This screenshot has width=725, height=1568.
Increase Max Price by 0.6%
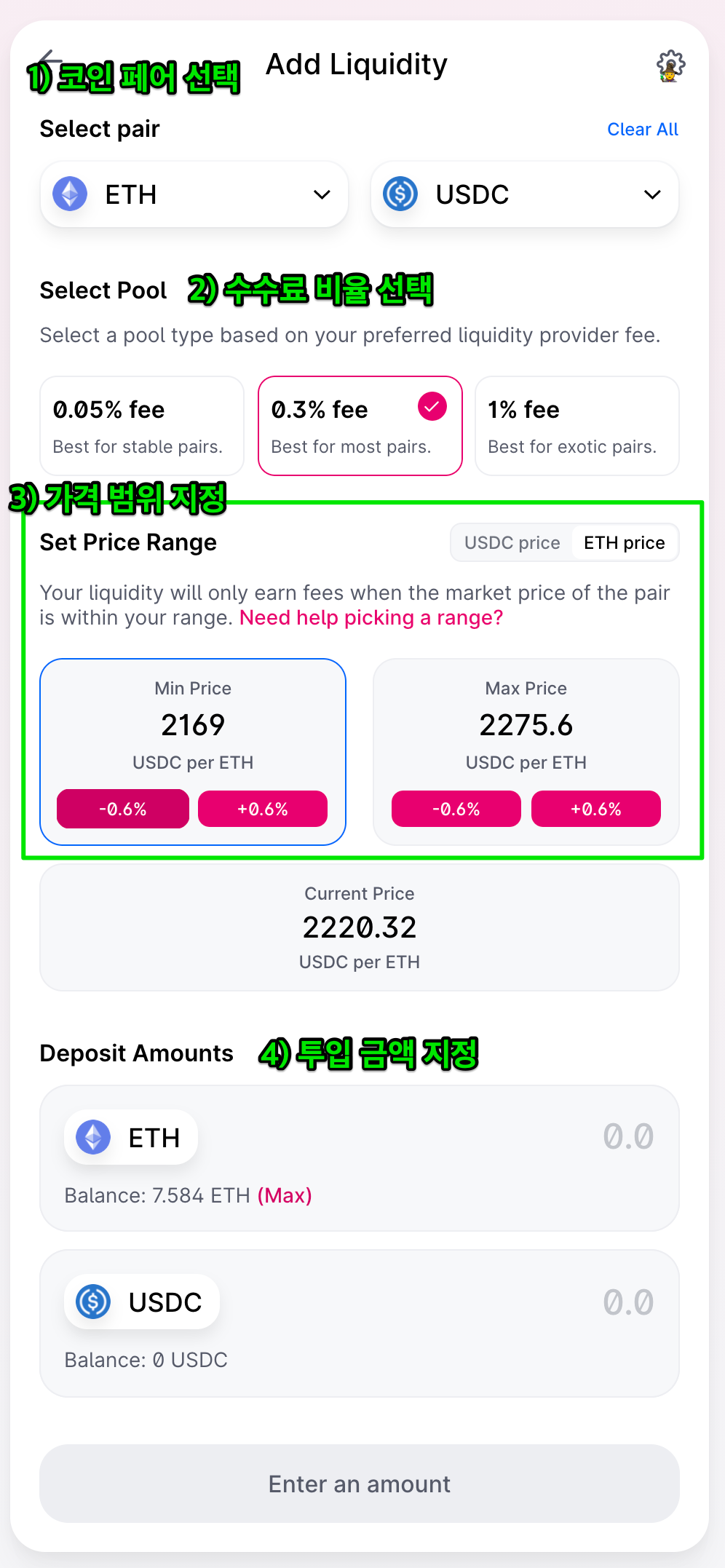[596, 809]
